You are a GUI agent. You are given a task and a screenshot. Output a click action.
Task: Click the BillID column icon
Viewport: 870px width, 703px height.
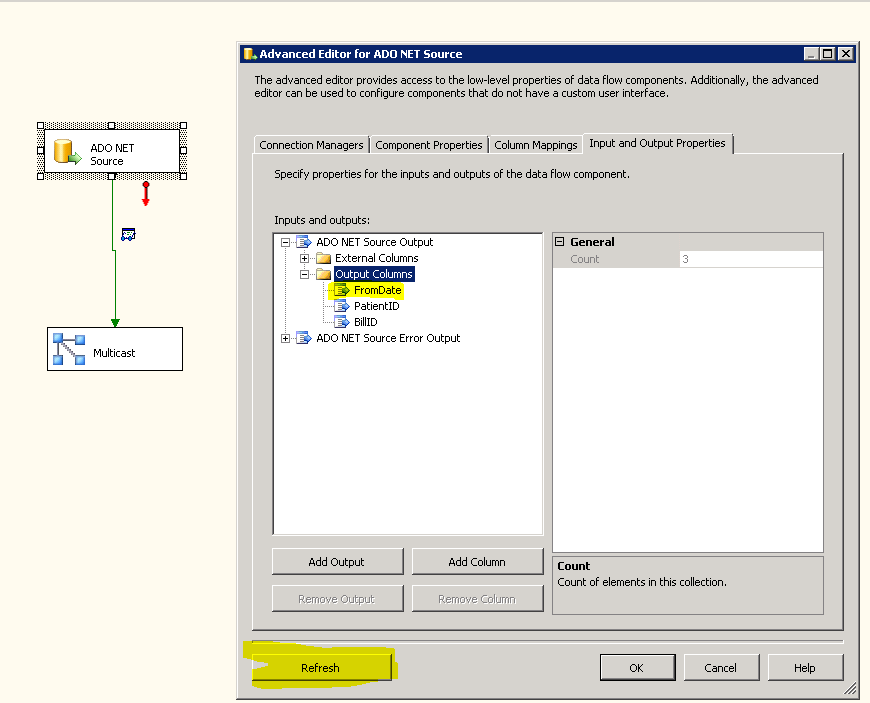click(x=341, y=322)
